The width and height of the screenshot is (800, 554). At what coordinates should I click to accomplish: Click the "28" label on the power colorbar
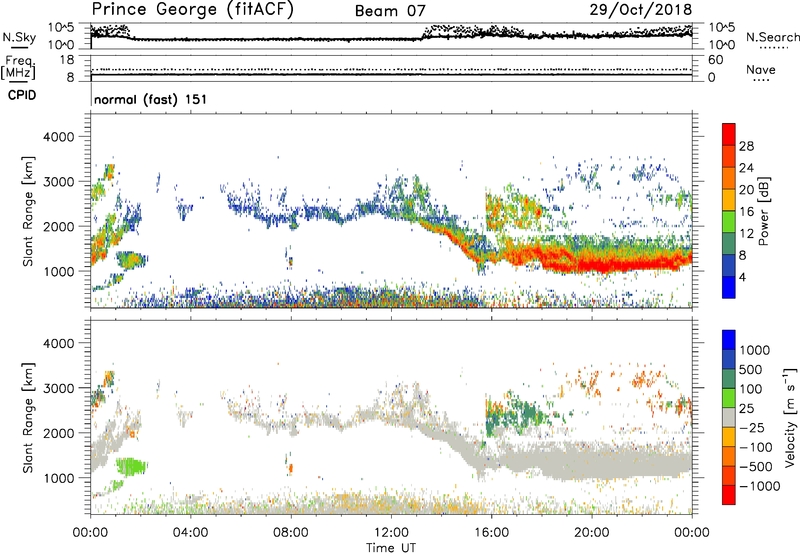(746, 146)
